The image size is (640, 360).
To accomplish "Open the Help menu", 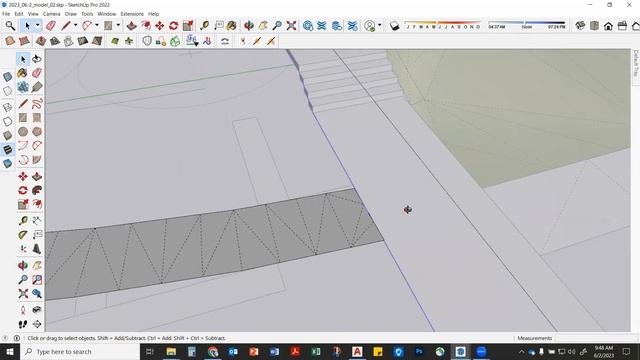I will click(153, 14).
